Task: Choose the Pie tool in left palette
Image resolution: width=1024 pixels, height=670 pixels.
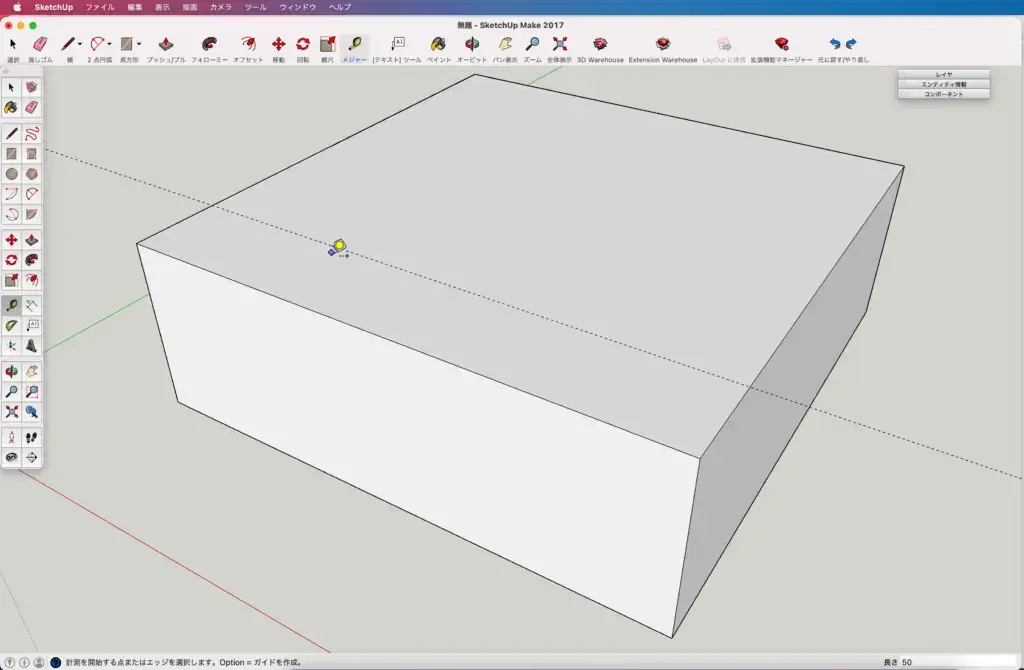Action: pyautogui.click(x=31, y=214)
